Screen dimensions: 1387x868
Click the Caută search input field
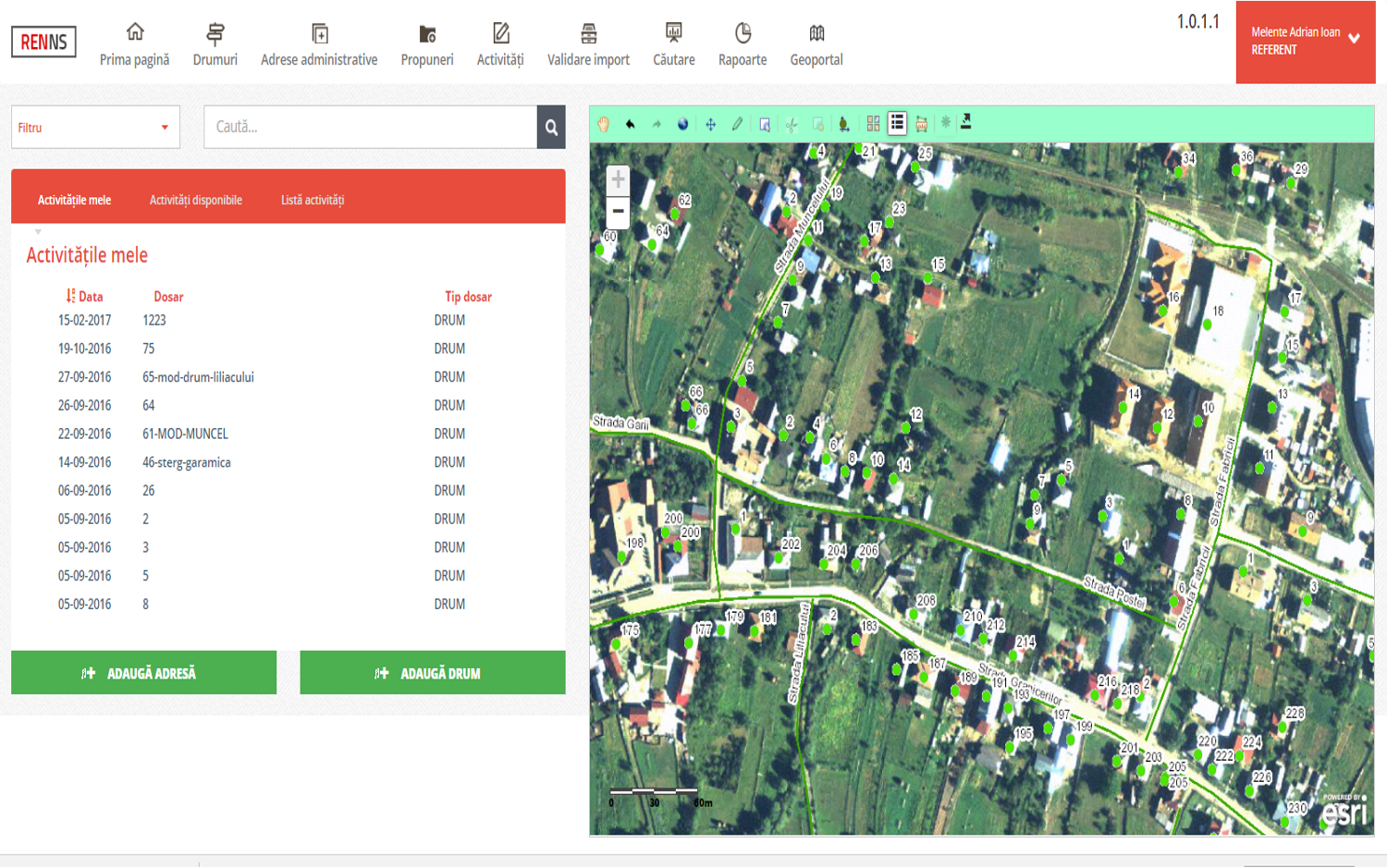[x=370, y=128]
